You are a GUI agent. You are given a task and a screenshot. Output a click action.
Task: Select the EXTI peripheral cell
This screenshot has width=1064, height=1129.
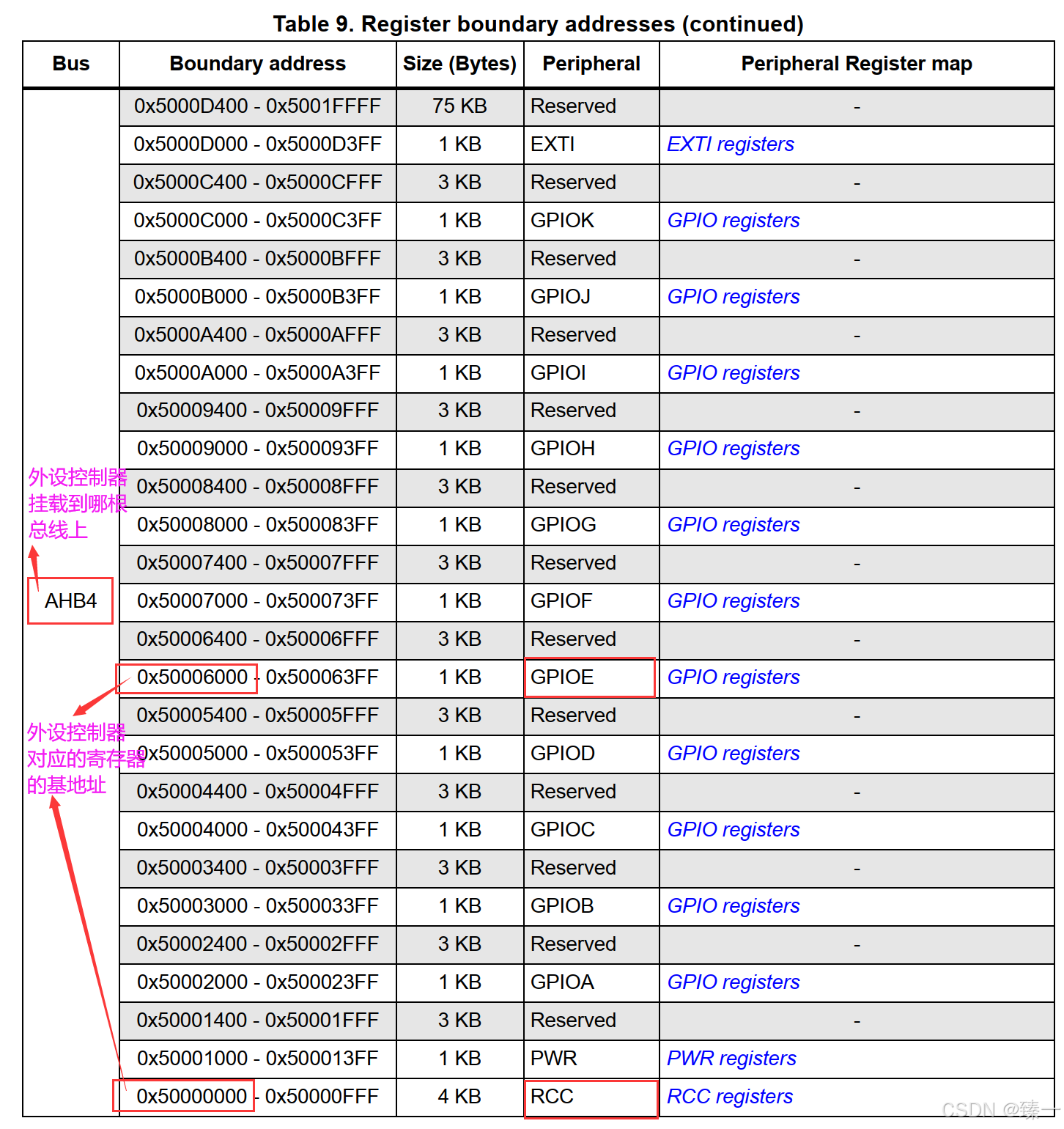(x=591, y=144)
